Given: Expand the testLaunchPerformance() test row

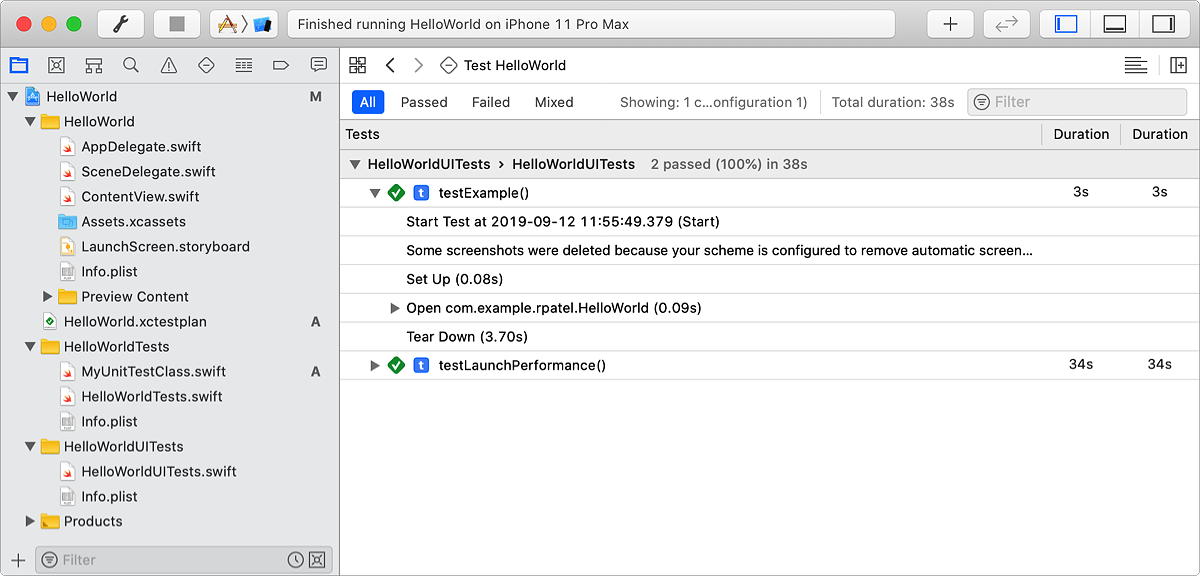Looking at the screenshot, I should point(375,365).
